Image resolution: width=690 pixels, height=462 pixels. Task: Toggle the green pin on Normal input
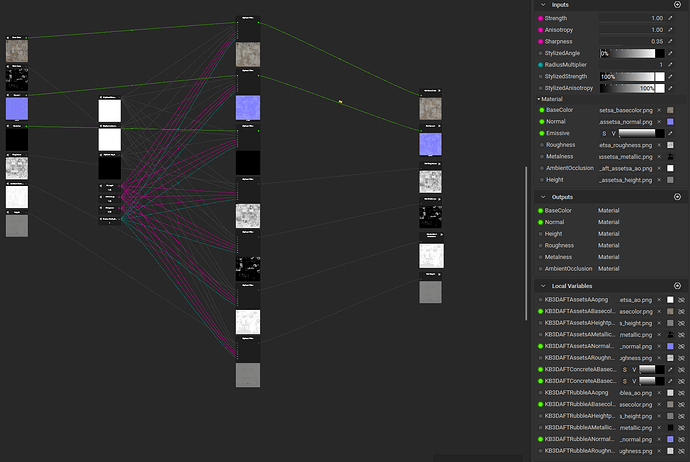pyautogui.click(x=542, y=121)
